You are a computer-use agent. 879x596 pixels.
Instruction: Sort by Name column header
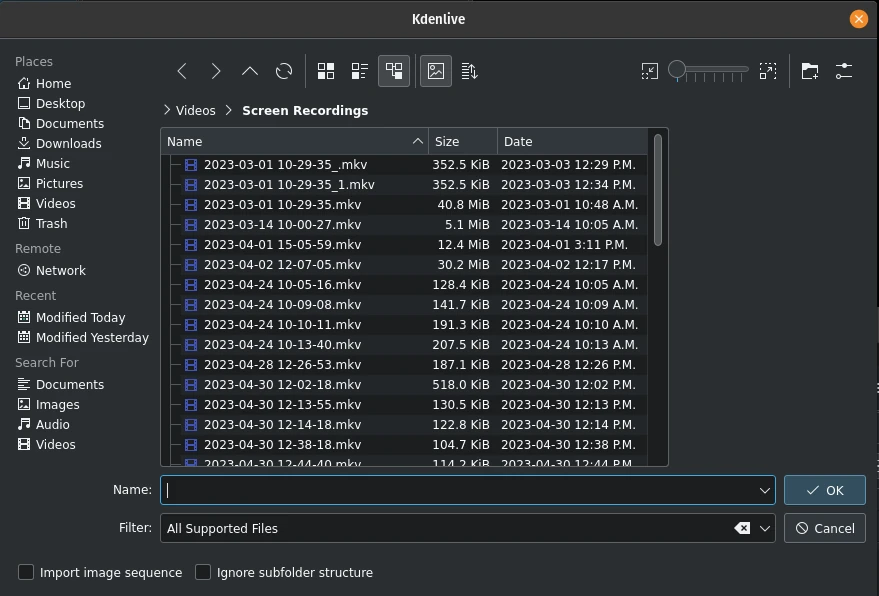coord(294,142)
